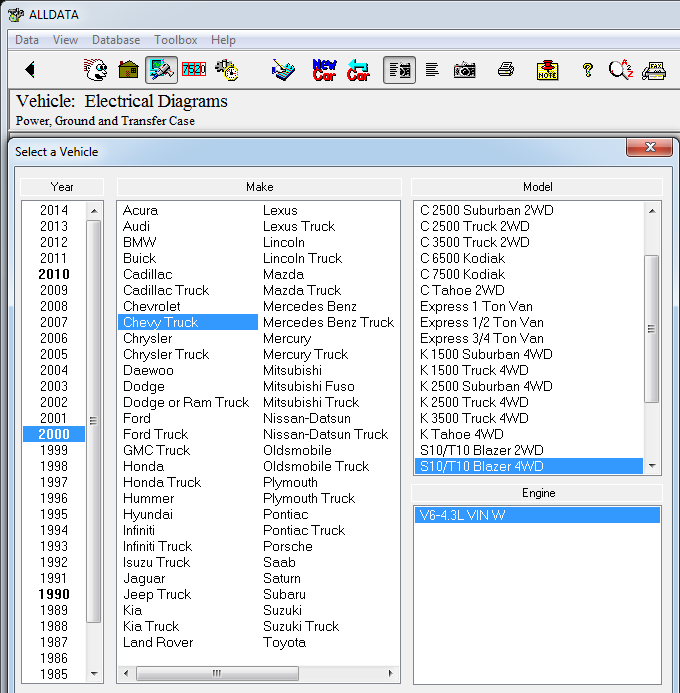This screenshot has width=680, height=693.
Task: Open the gears and clock labor icon
Action: pos(227,70)
